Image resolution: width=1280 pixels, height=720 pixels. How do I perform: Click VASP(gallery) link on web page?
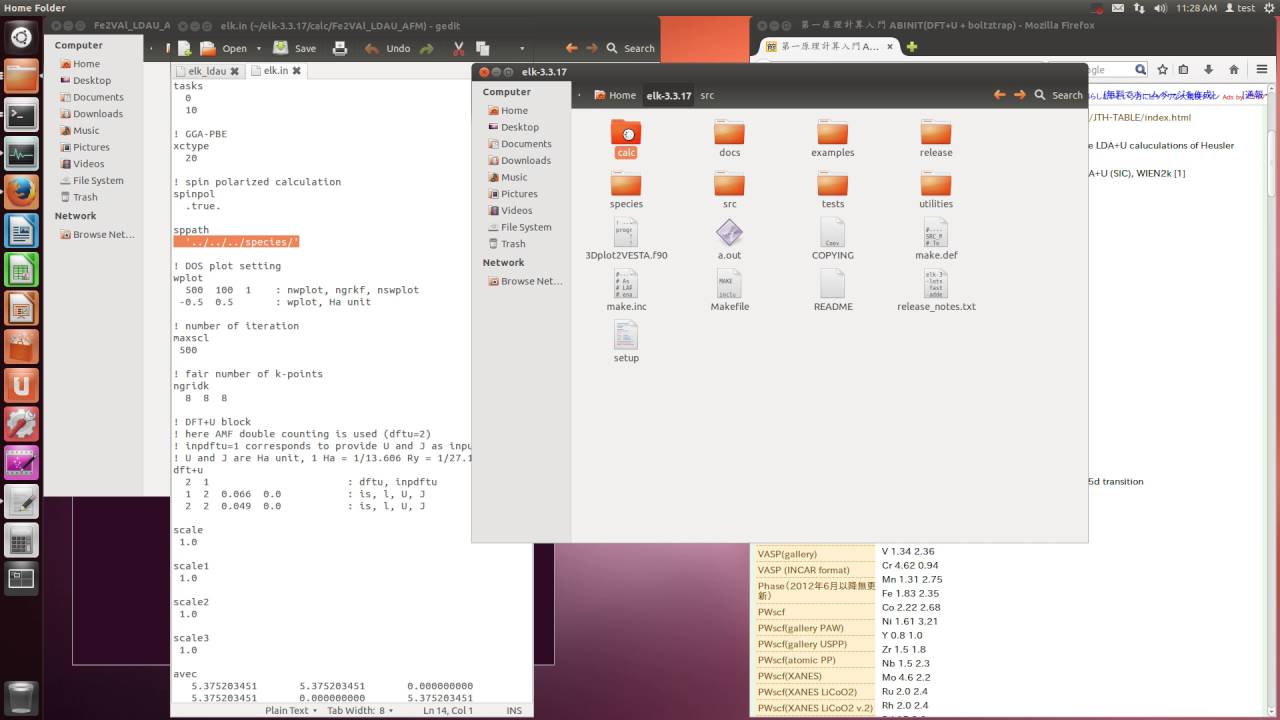[787, 554]
